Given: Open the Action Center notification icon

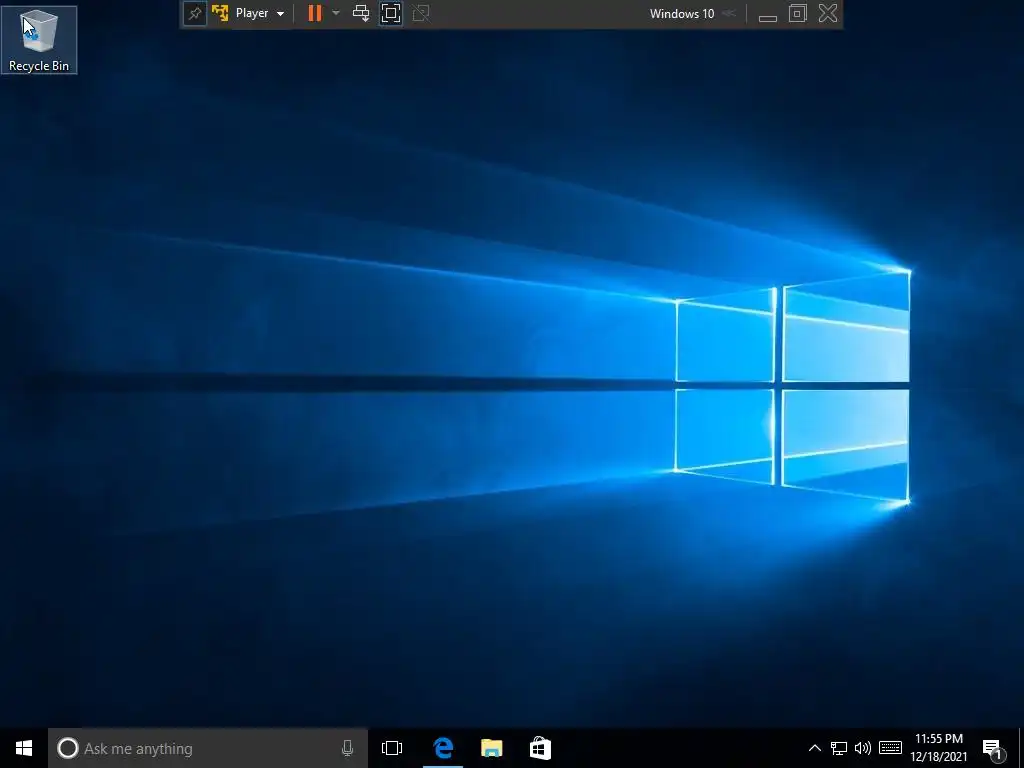Looking at the screenshot, I should [993, 748].
